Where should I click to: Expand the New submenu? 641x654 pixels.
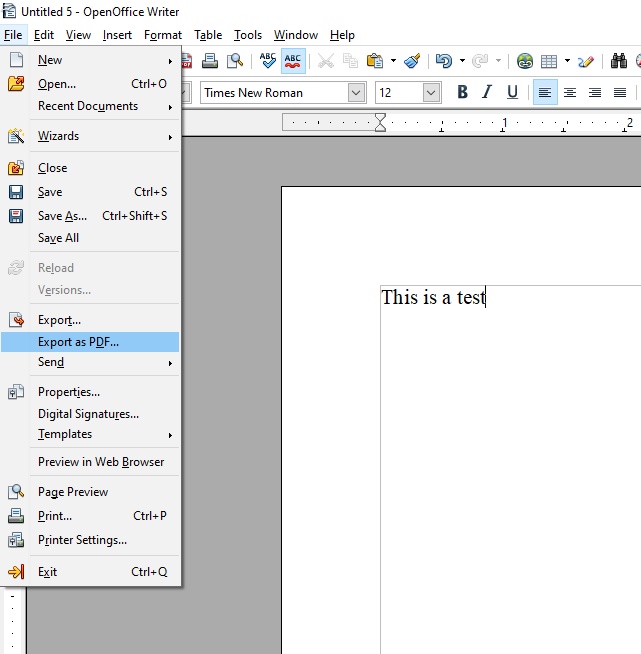[90, 60]
